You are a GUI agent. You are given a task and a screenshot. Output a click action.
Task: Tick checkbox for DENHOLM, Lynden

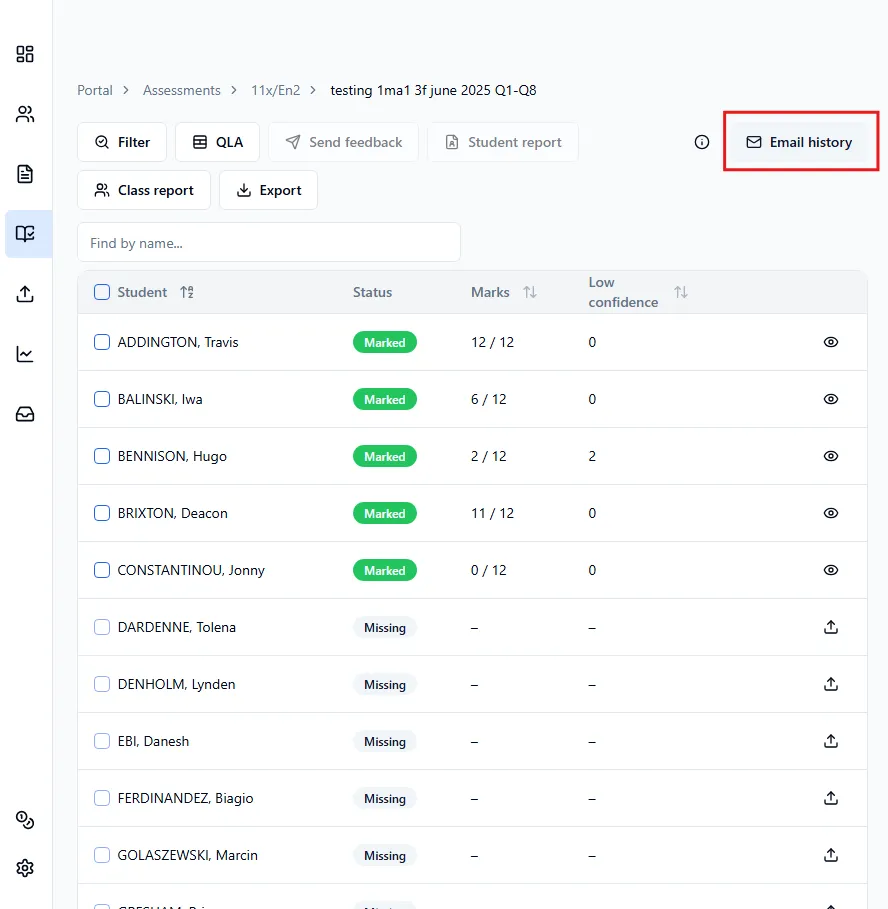(102, 684)
